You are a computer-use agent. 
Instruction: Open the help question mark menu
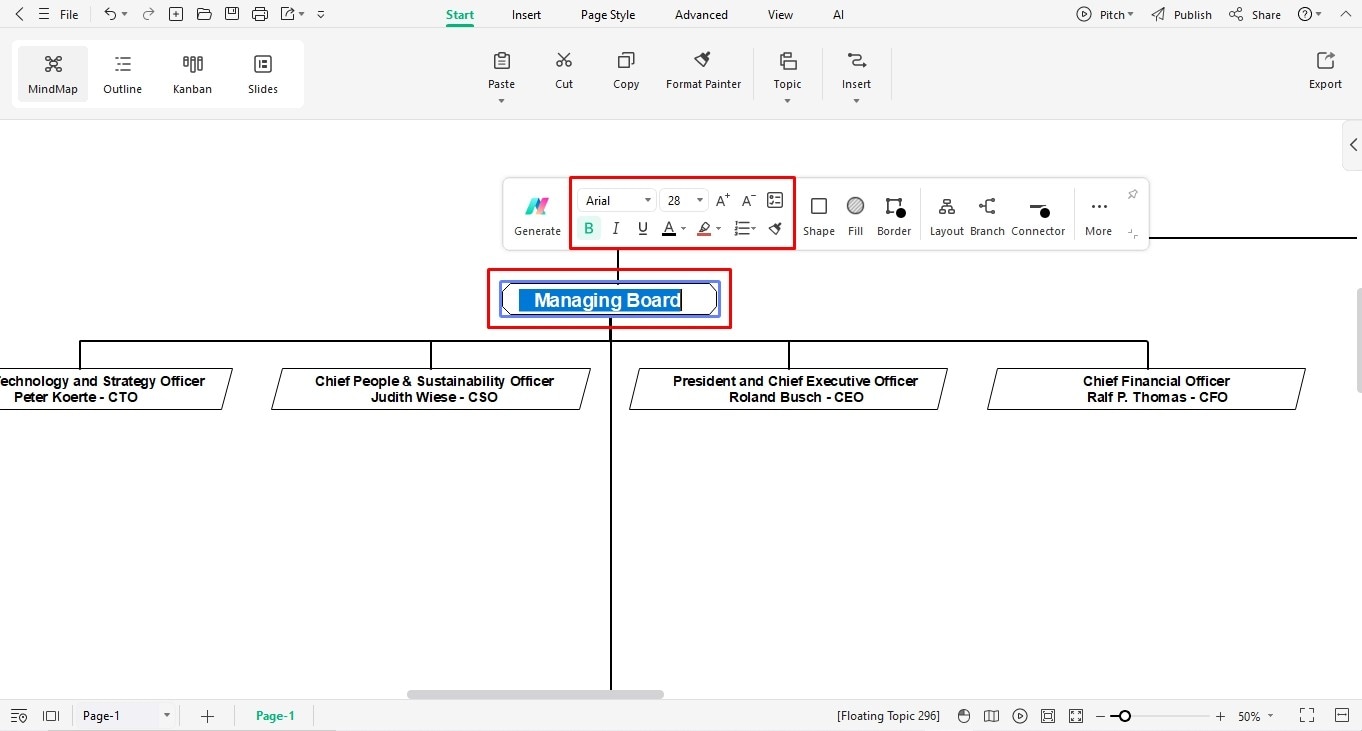click(x=1309, y=15)
